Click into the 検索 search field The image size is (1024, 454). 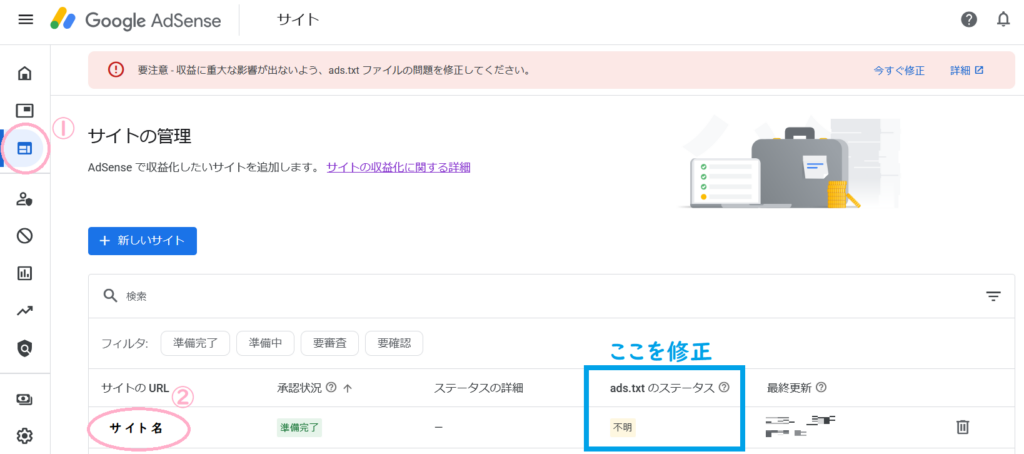pos(500,296)
